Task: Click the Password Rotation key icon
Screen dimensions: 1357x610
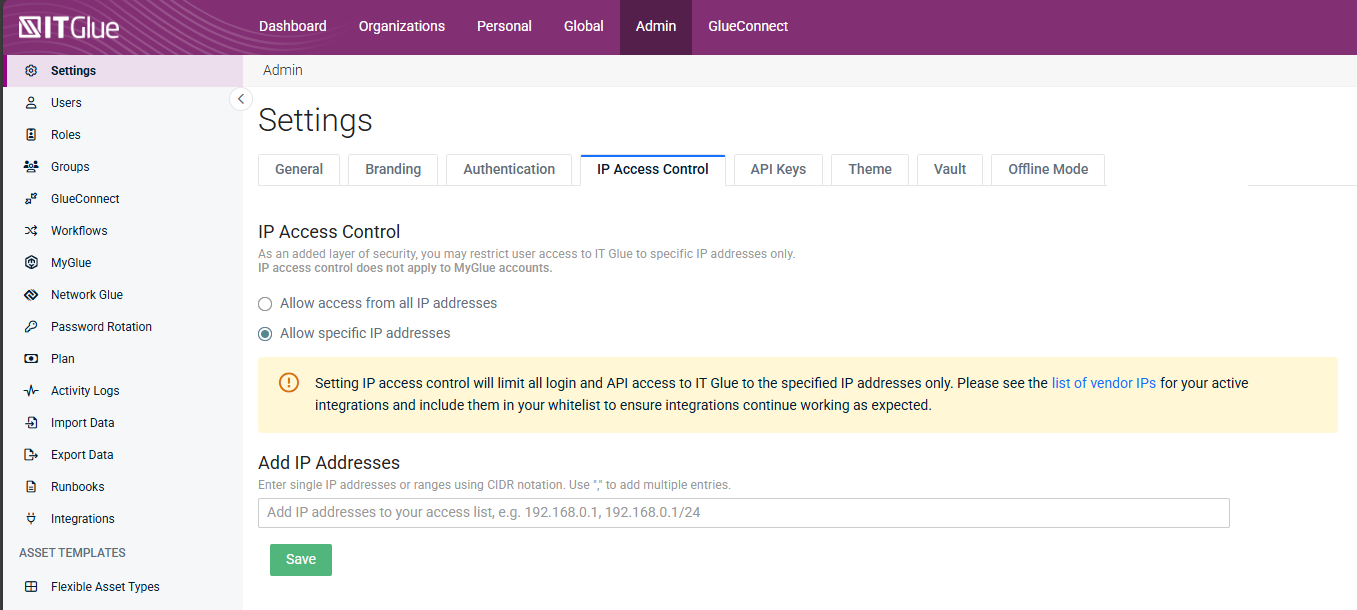Action: 31,327
